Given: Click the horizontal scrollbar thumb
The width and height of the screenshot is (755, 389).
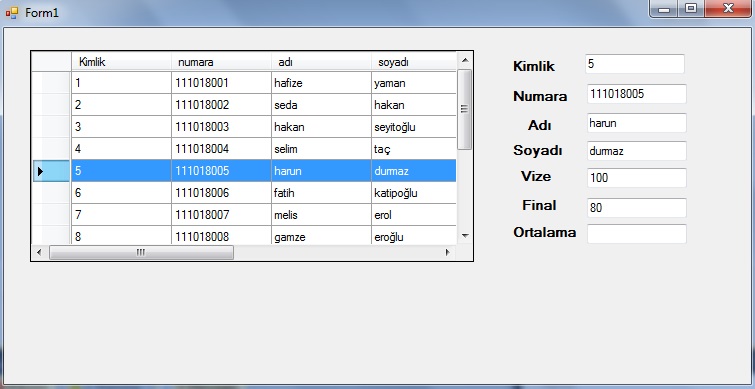Looking at the screenshot, I should [141, 252].
